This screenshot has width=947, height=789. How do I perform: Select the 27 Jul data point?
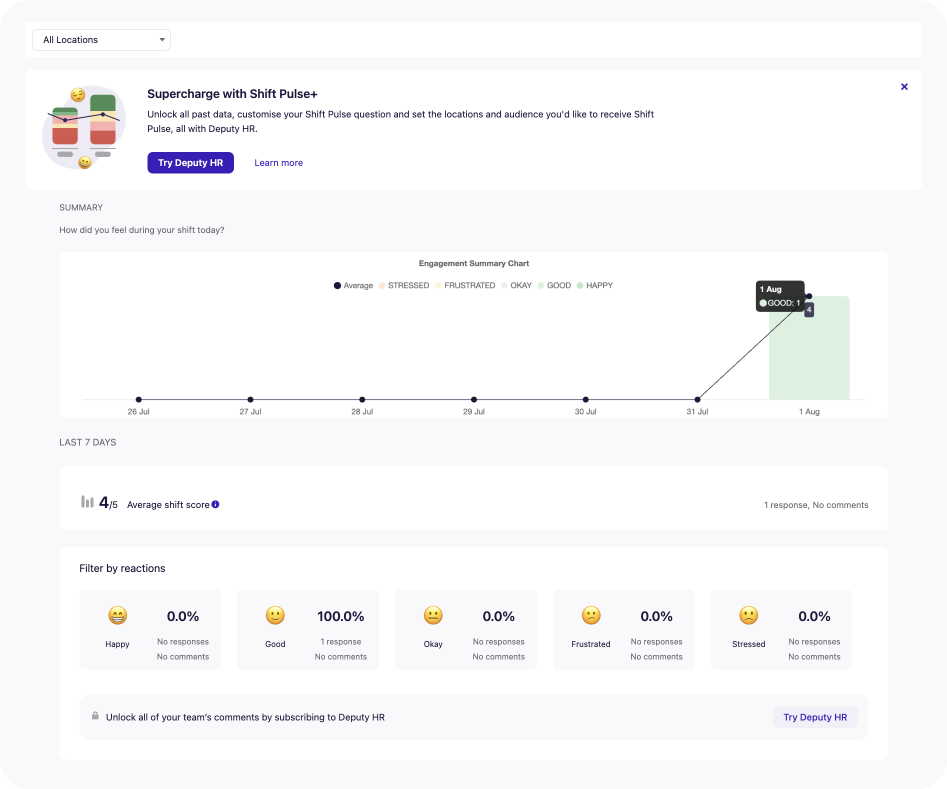(250, 399)
